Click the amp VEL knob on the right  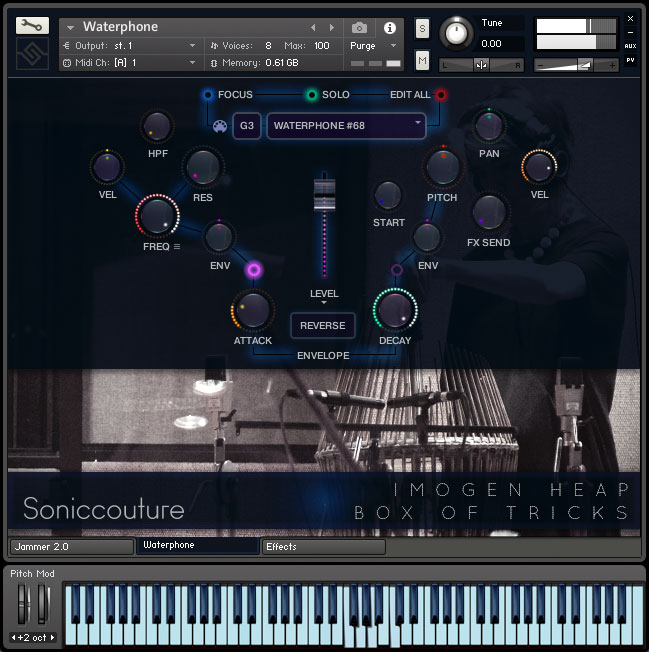tap(539, 167)
